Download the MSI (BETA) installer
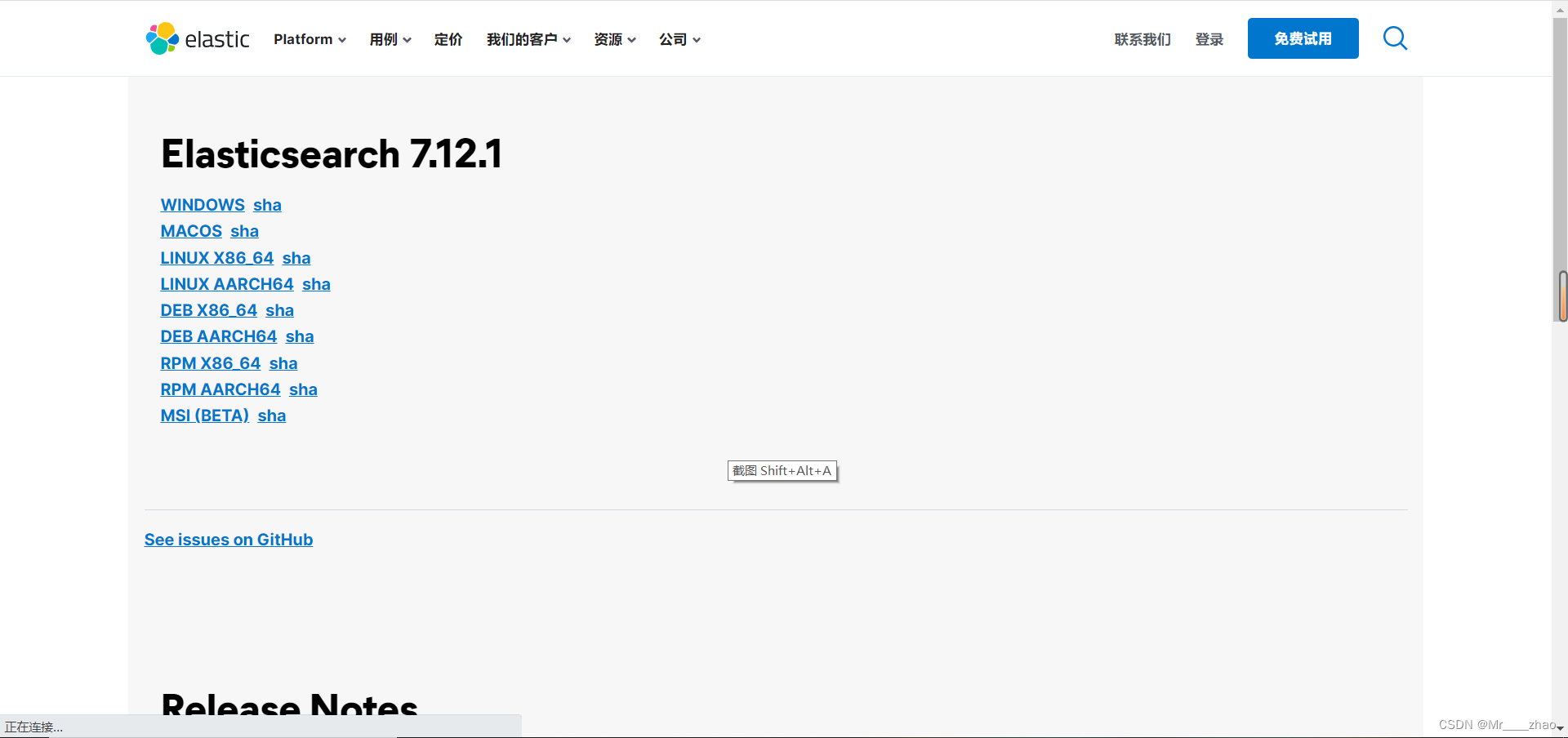The image size is (1568, 738). pyautogui.click(x=205, y=416)
